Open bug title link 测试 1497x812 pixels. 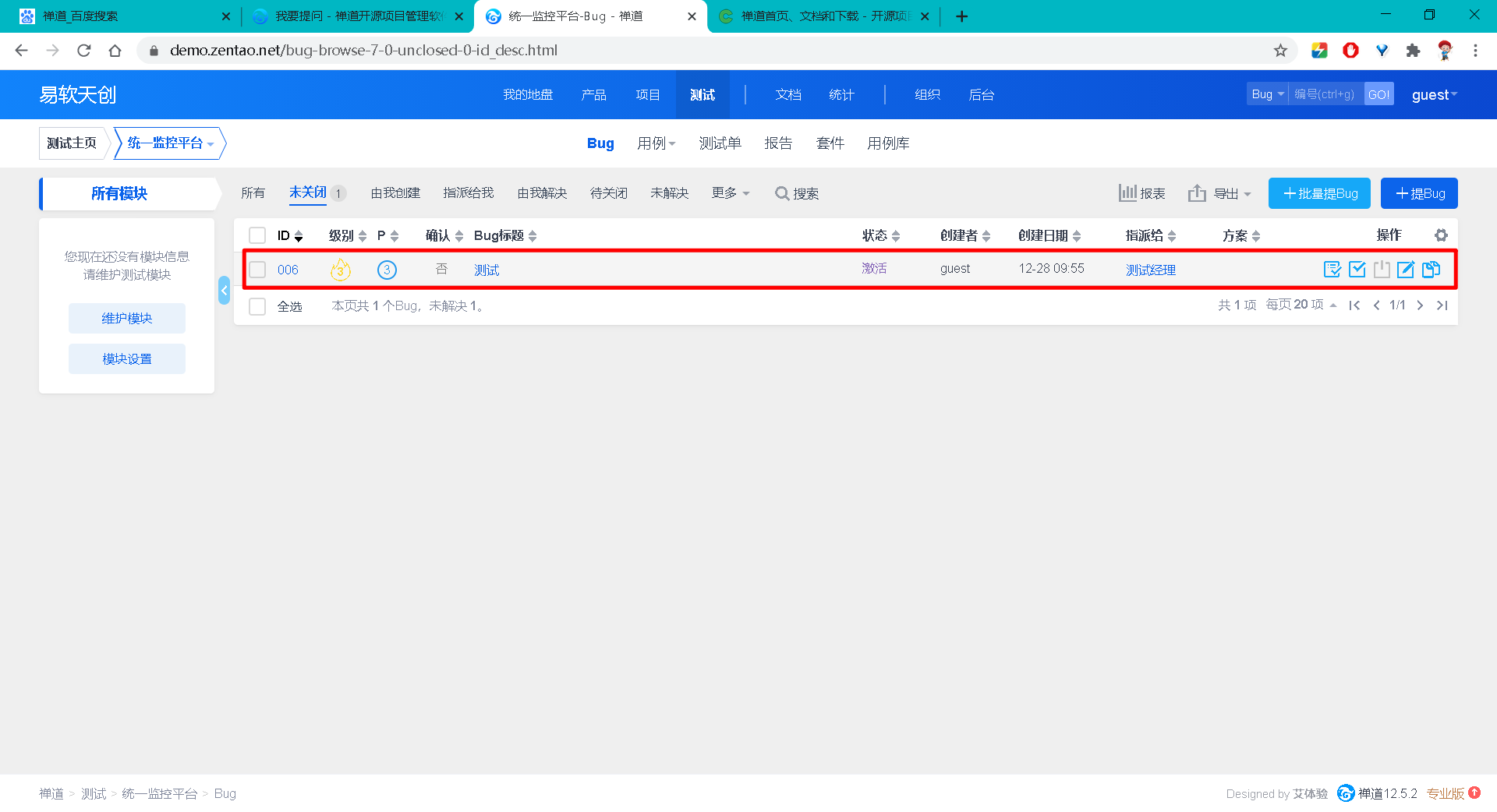pyautogui.click(x=487, y=270)
